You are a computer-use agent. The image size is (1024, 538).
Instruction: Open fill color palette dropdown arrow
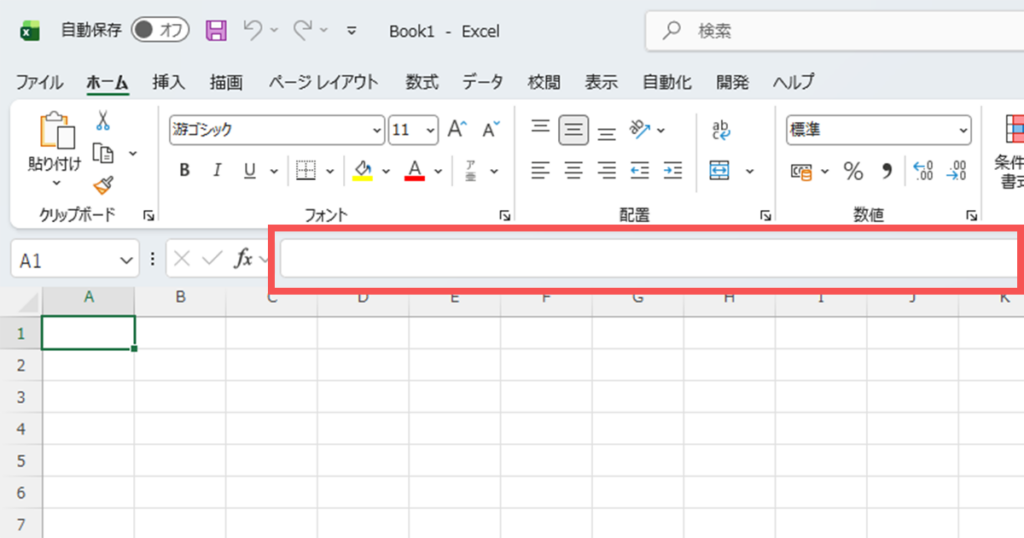(386, 171)
